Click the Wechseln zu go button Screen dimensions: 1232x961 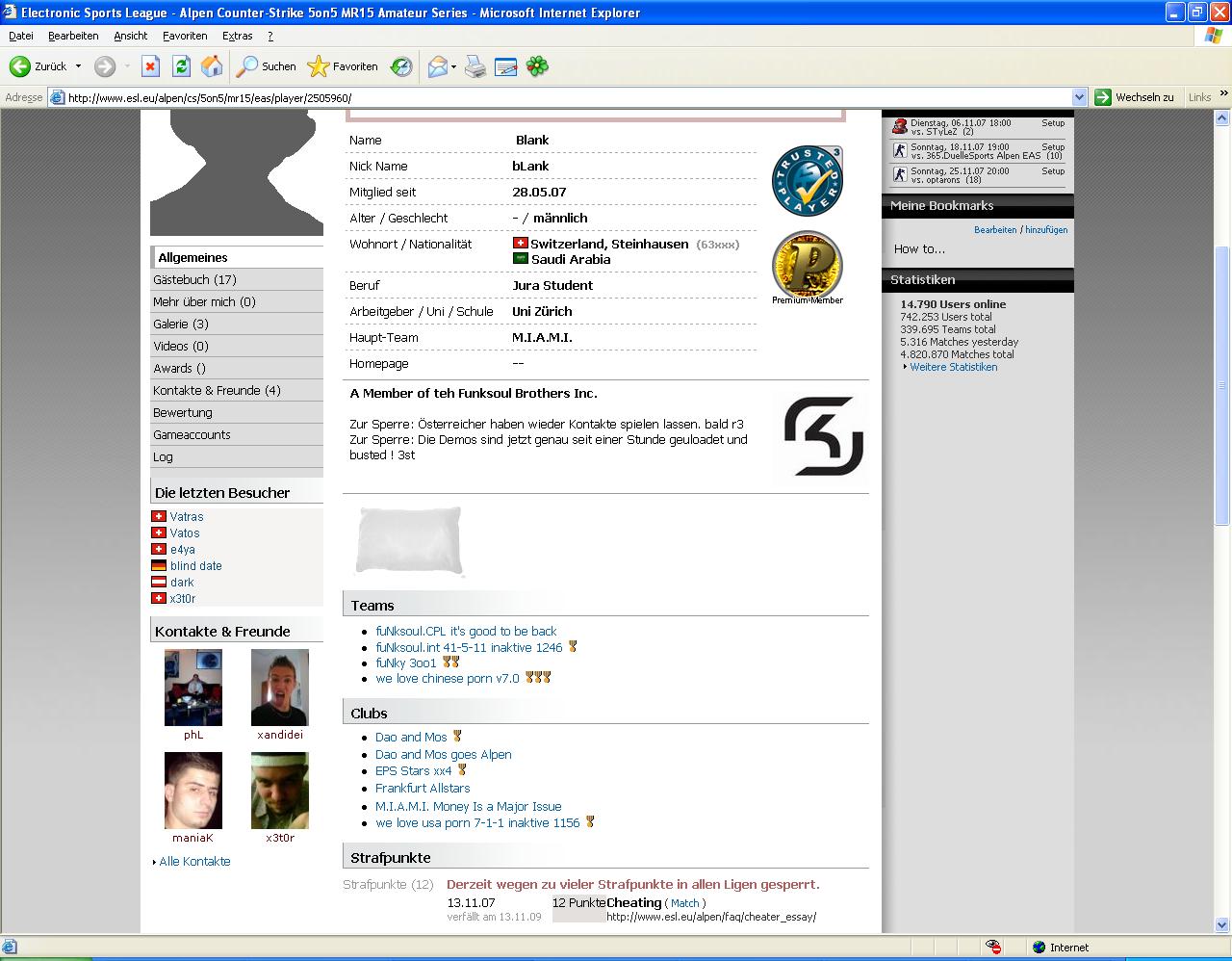[1136, 97]
